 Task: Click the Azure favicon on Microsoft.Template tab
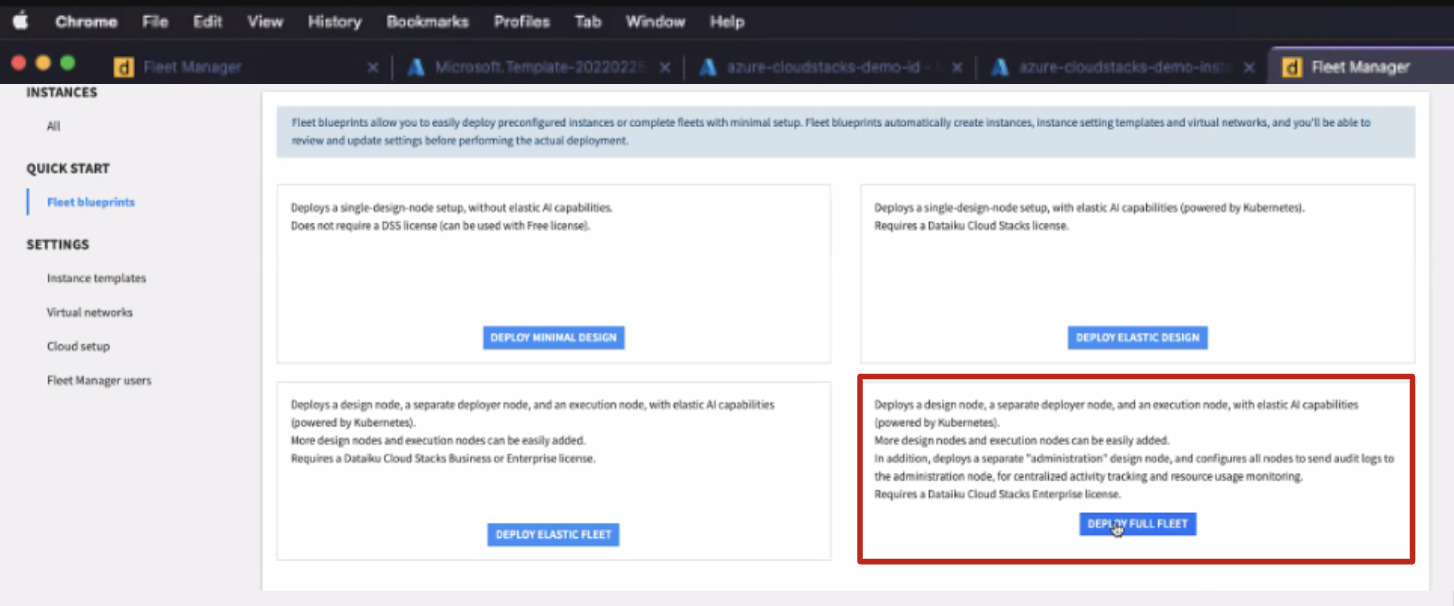(x=417, y=67)
